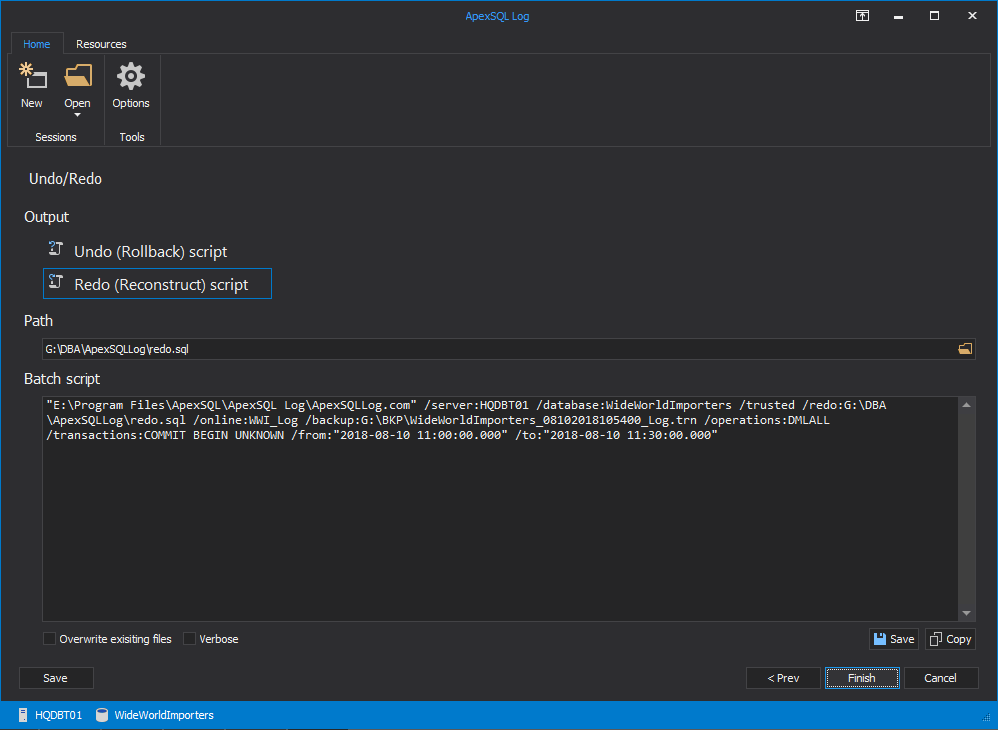Click the Tools group label

click(132, 137)
